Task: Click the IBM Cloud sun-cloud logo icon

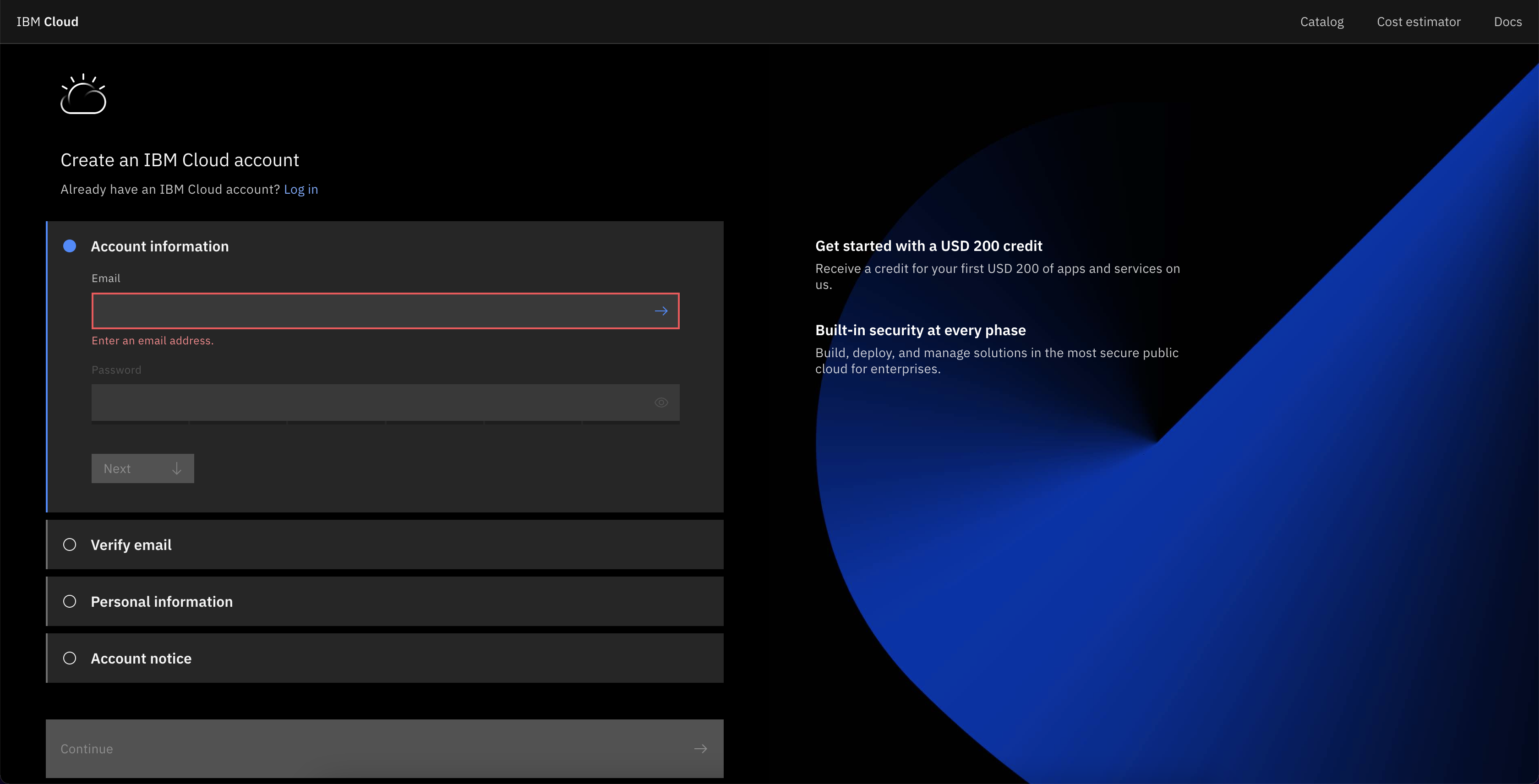Action: [83, 94]
